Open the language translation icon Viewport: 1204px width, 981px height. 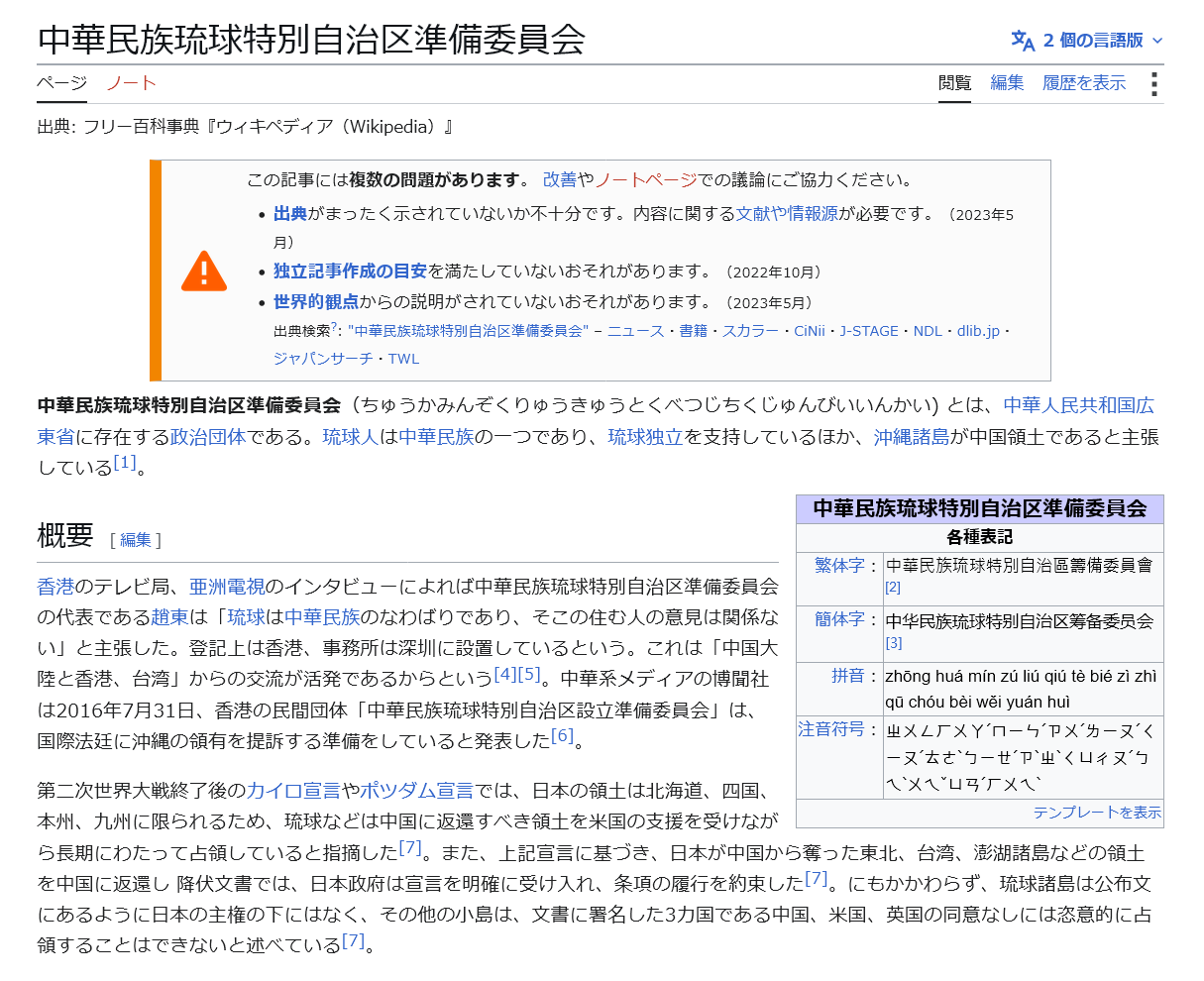pos(1023,41)
